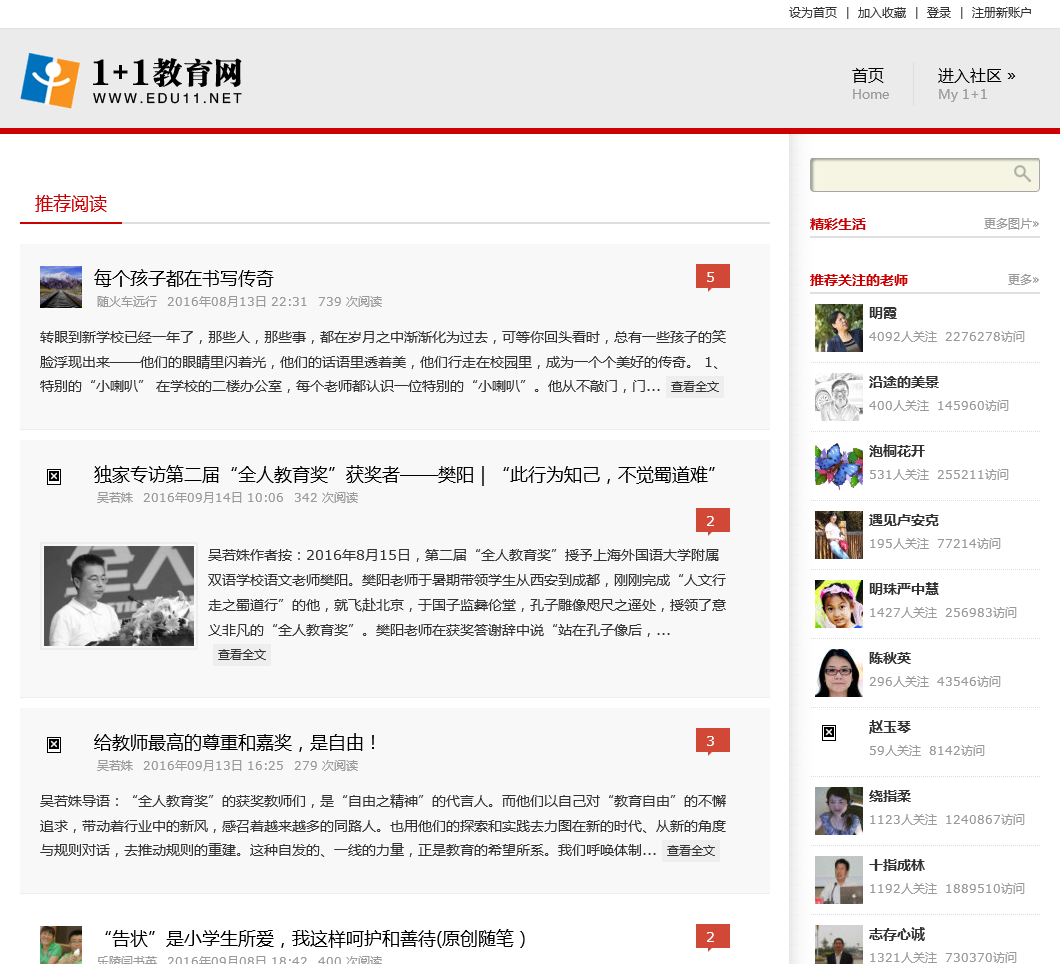Click 加入收藏 in the top bar
The height and width of the screenshot is (964, 1060).
coord(882,13)
